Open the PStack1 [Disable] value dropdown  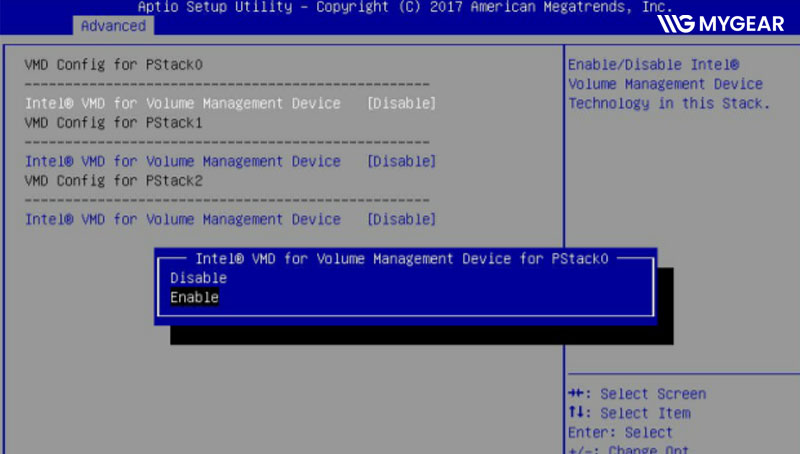tap(401, 161)
